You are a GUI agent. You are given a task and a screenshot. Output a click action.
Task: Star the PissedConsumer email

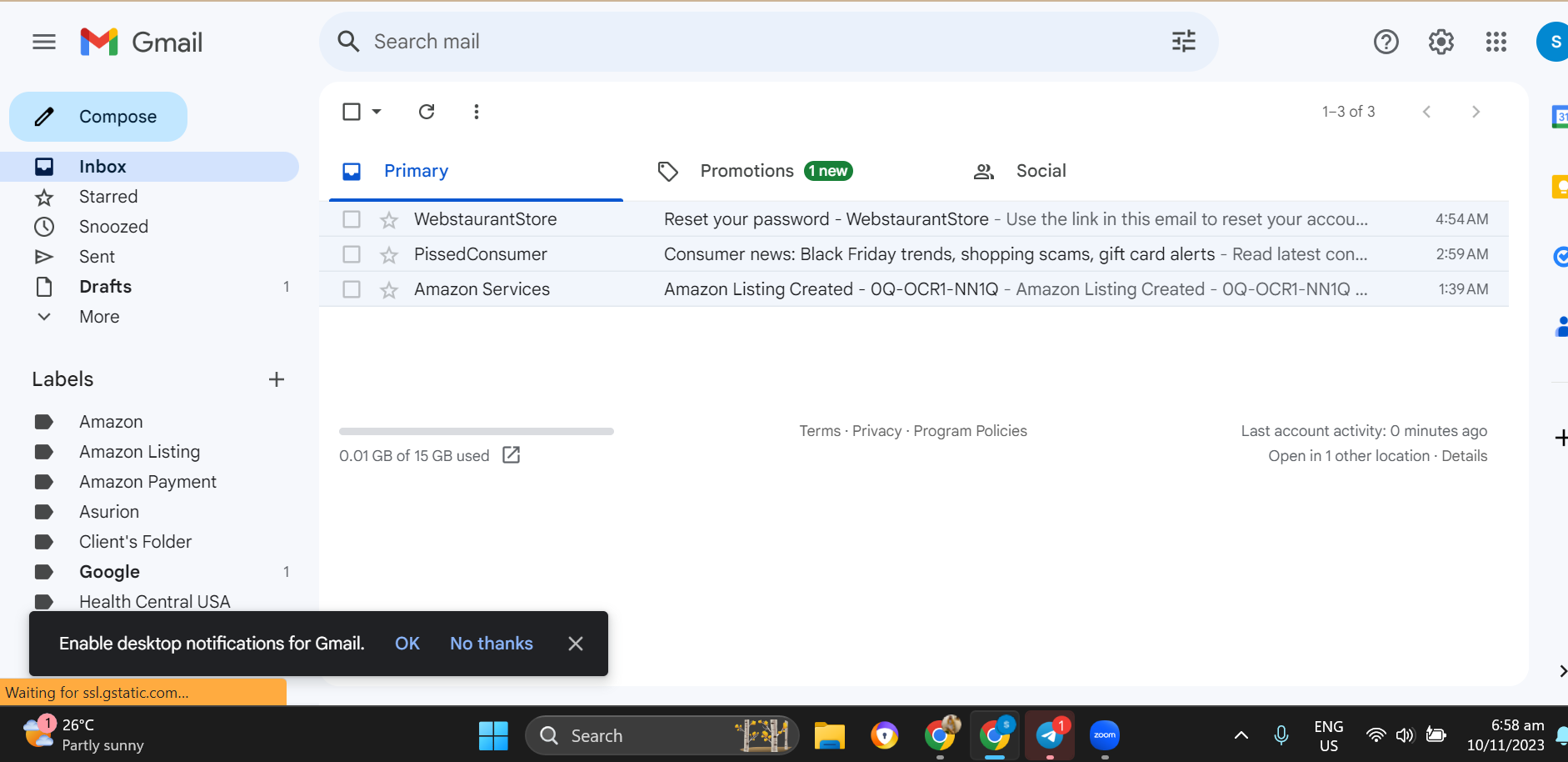[389, 254]
